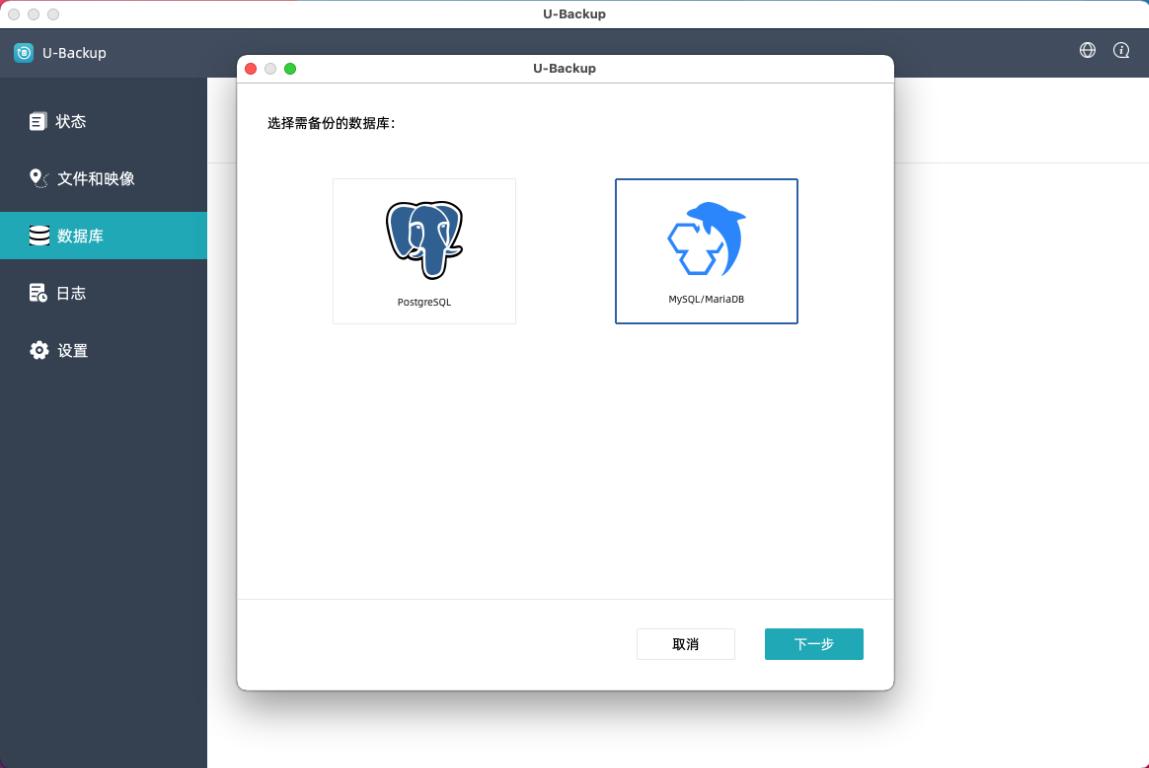Click the 状态 document icon in the sidebar
The width and height of the screenshot is (1149, 768).
[38, 121]
